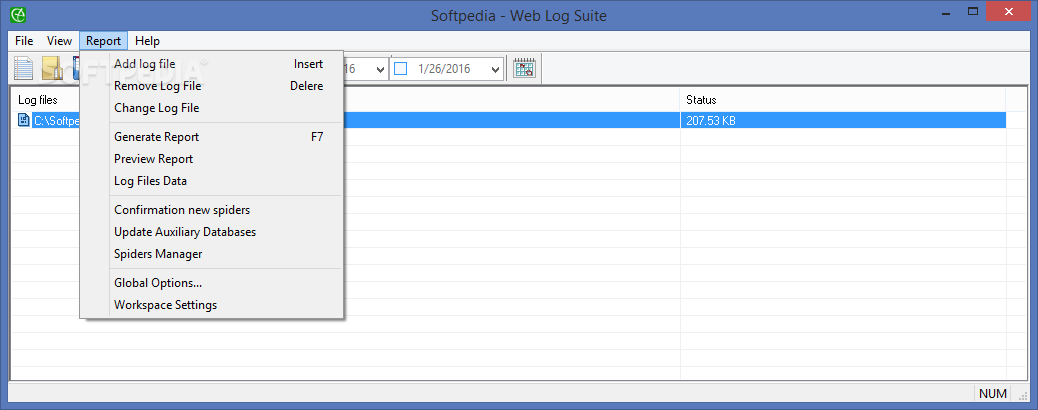
Task: Click the log file icon beside C:\Softpe
Action: click(24, 121)
